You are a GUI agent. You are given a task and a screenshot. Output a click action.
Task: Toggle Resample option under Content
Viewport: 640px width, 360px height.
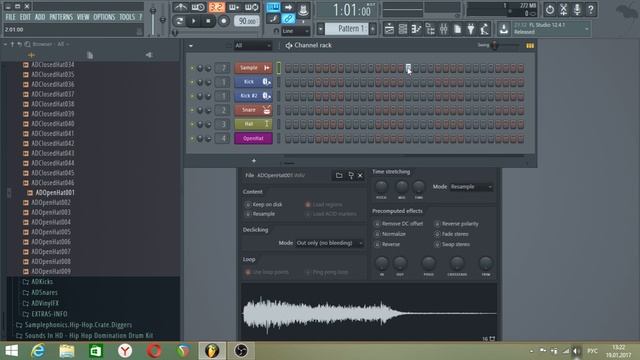point(248,214)
